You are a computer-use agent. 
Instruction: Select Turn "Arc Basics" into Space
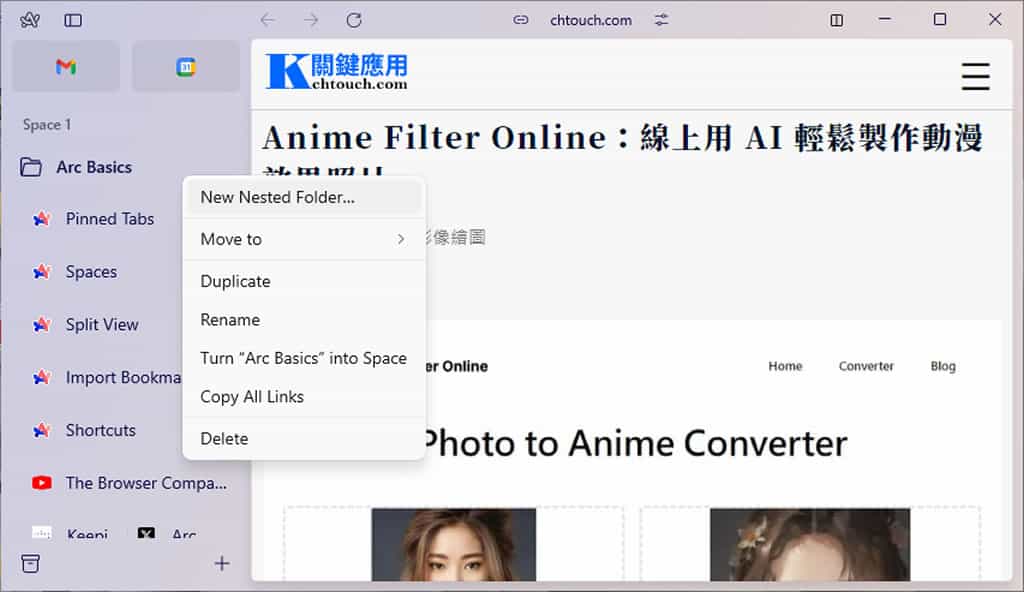pyautogui.click(x=304, y=358)
